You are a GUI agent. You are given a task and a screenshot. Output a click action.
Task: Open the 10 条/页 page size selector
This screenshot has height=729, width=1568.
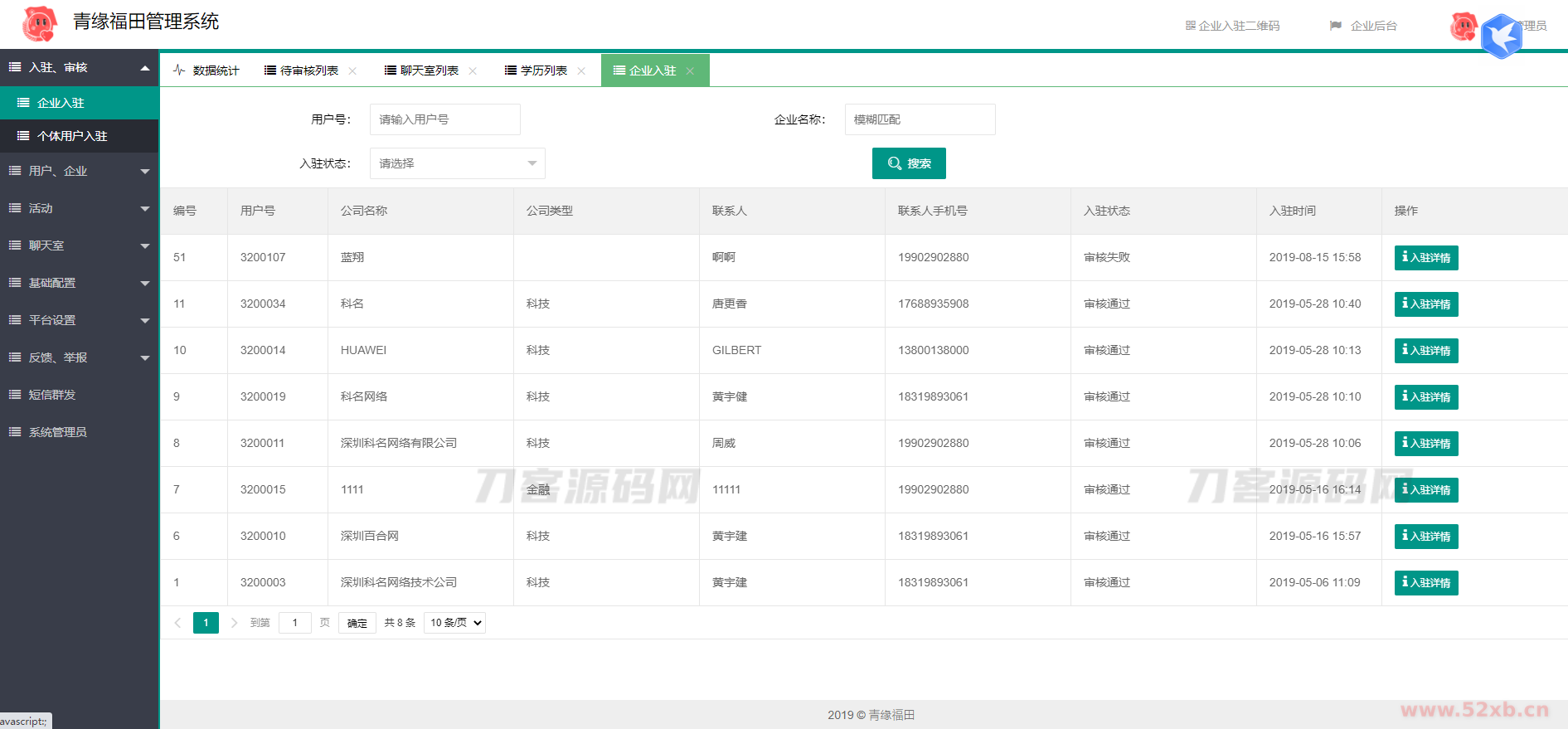[454, 623]
